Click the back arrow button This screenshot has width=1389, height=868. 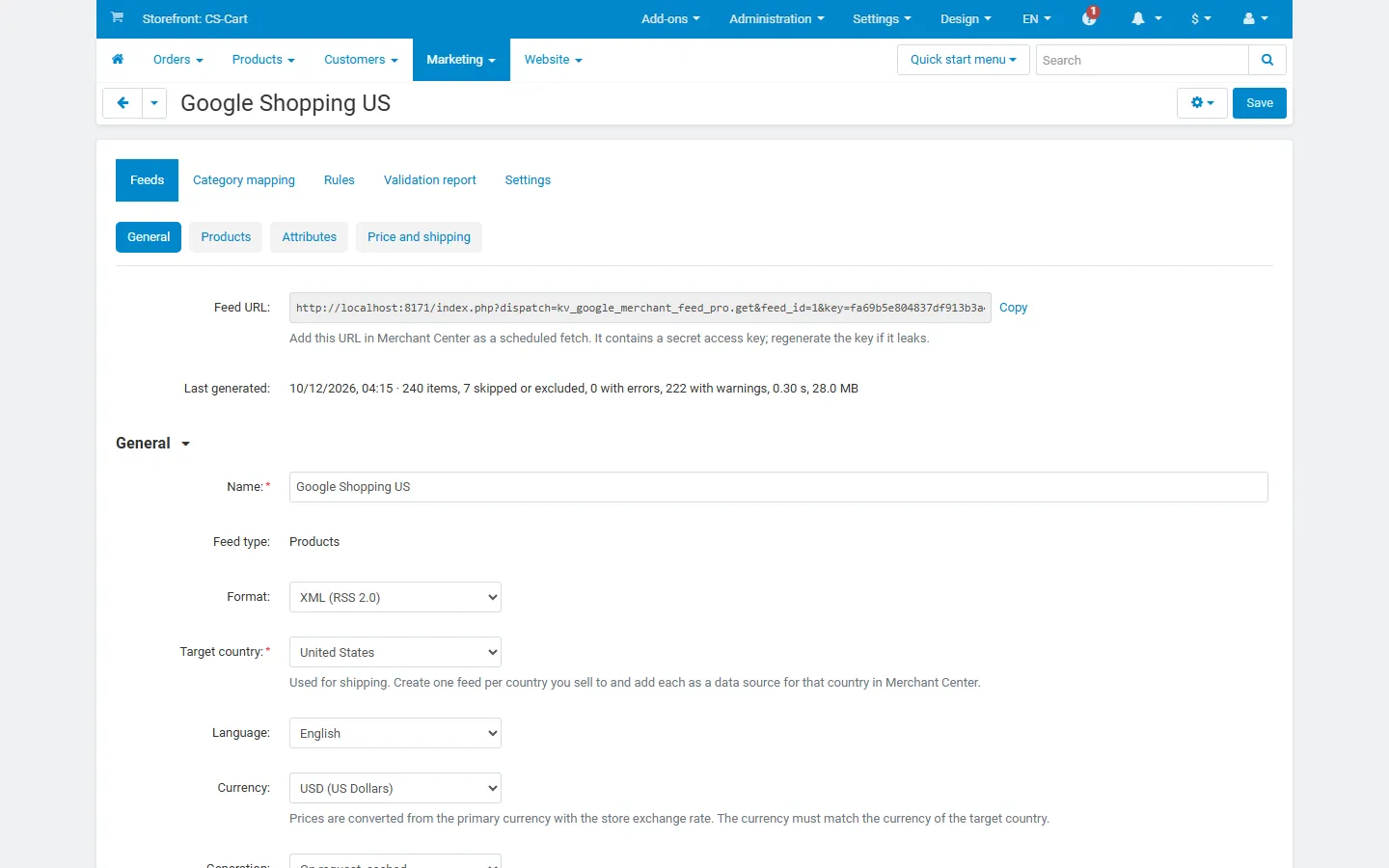(x=123, y=103)
